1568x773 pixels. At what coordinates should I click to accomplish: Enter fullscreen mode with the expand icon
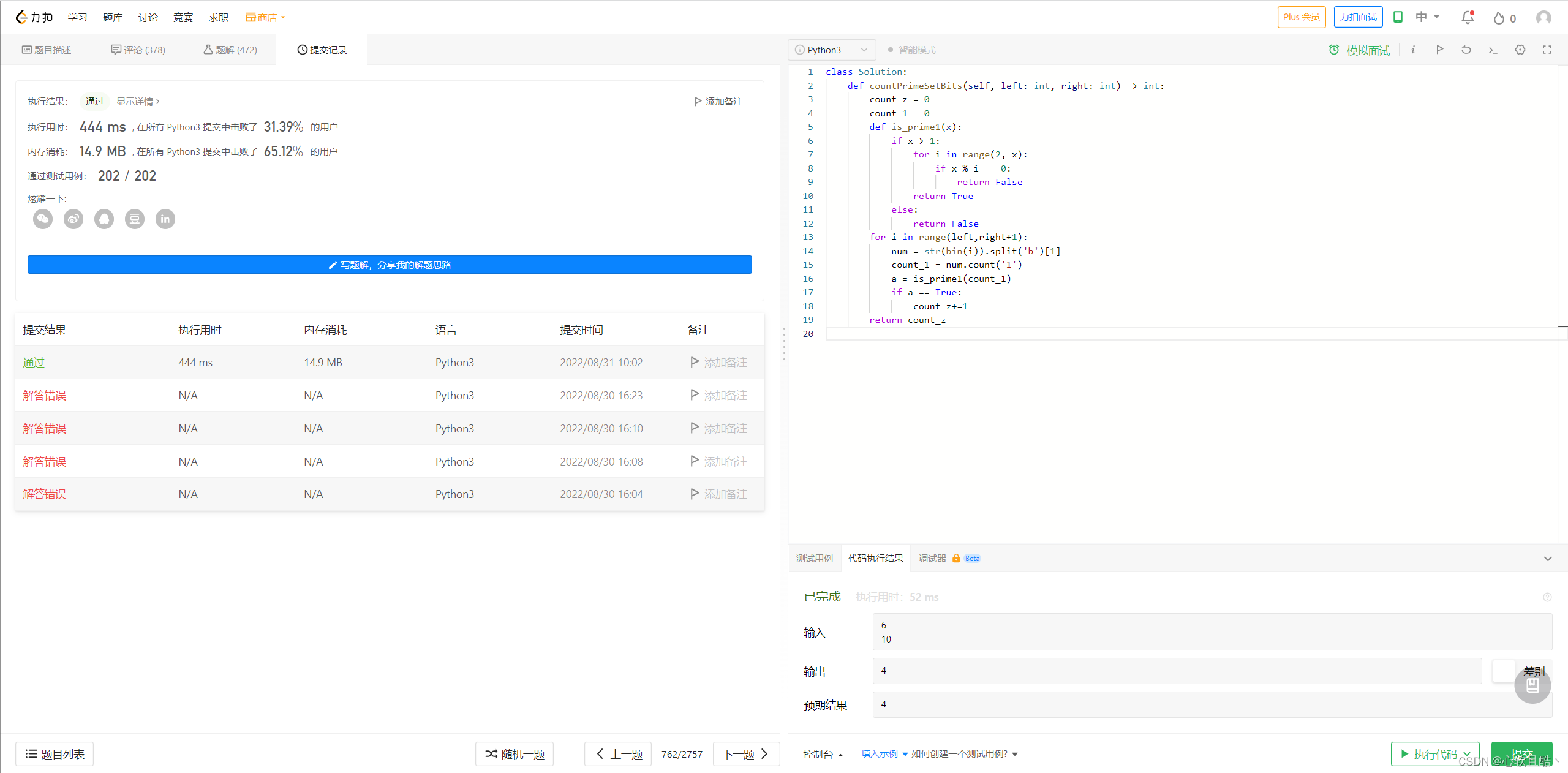tap(1548, 50)
